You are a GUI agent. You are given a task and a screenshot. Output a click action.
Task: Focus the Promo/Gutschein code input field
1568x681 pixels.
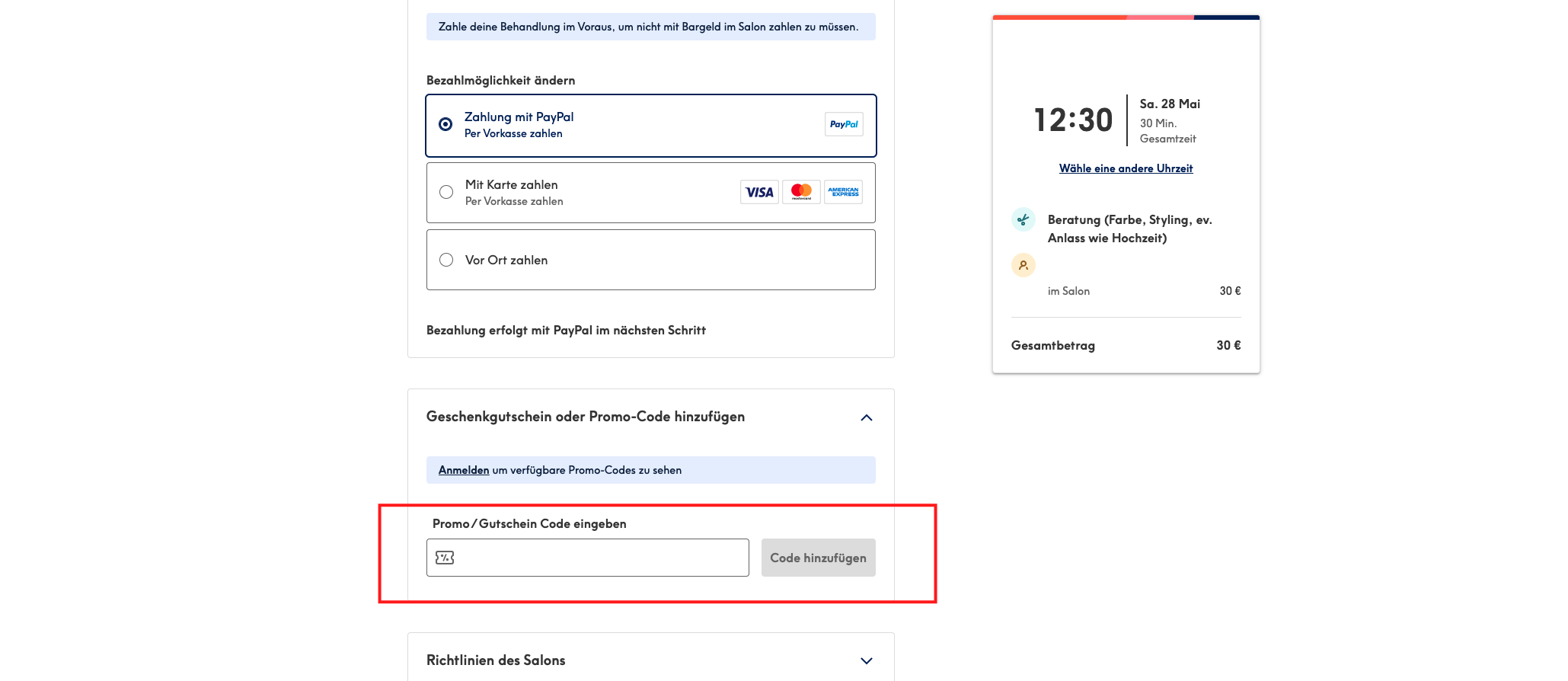pos(588,558)
